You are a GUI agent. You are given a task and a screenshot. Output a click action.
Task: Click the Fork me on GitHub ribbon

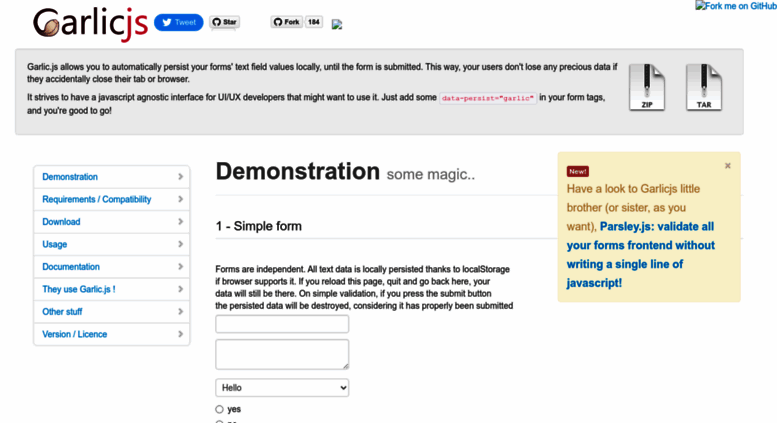click(x=736, y=6)
